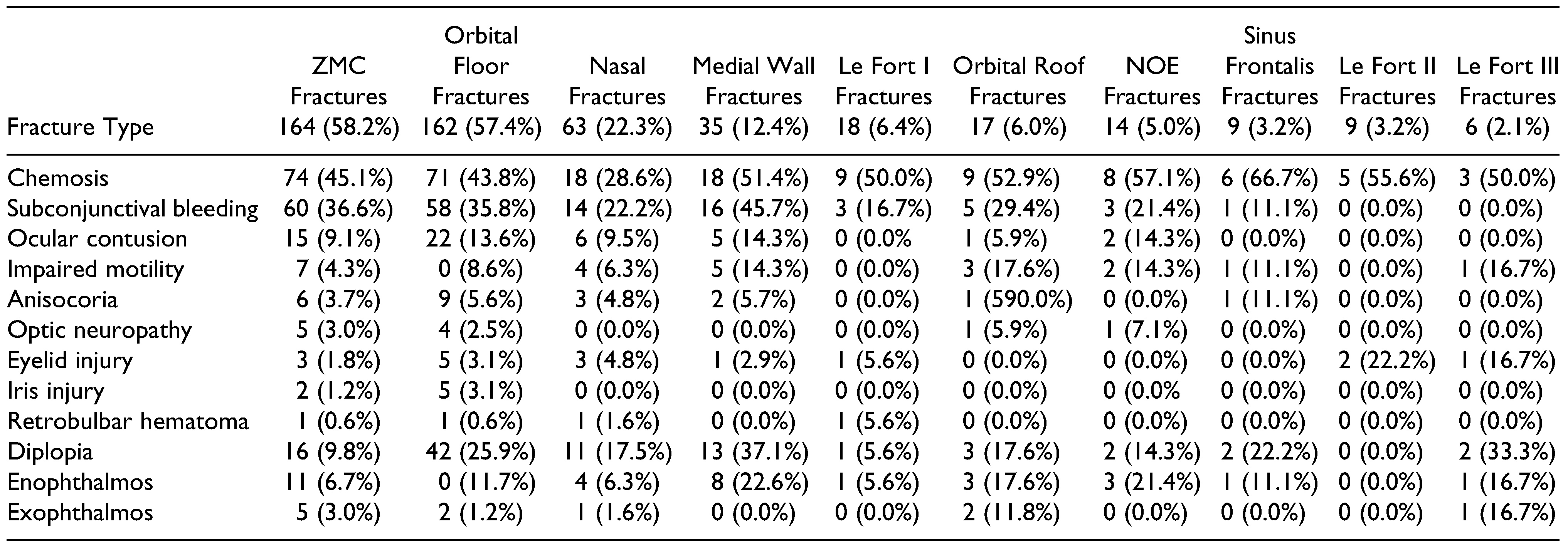Click the '74 (45.1%)' Chemosis ZMC cell

[338, 178]
